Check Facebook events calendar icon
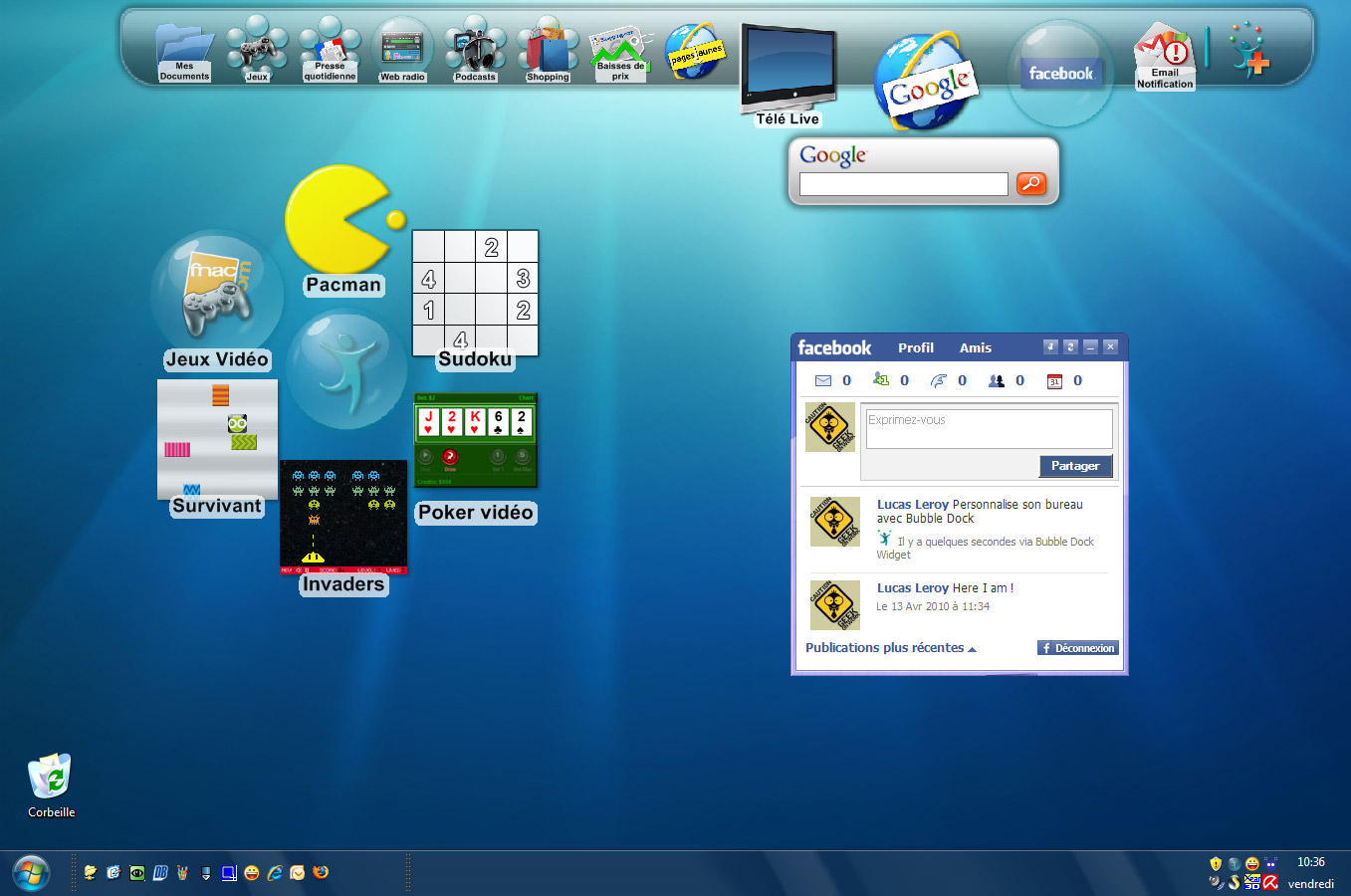The height and width of the screenshot is (896, 1351). tap(1054, 380)
